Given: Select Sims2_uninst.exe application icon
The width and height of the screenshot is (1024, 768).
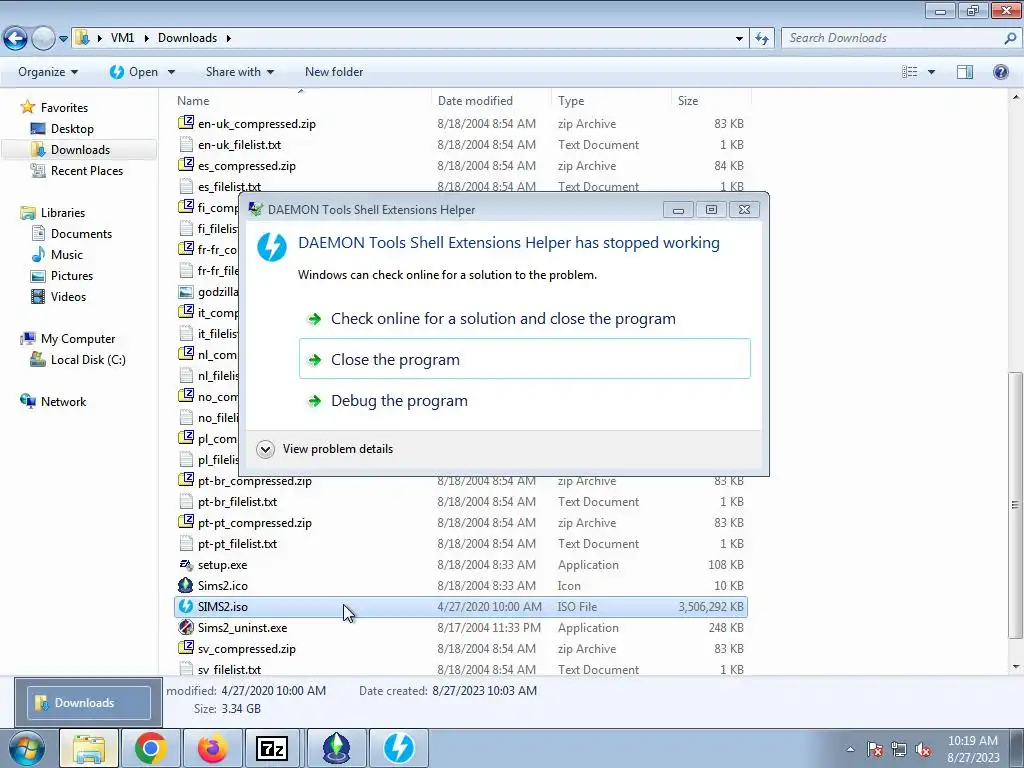Looking at the screenshot, I should coord(186,627).
